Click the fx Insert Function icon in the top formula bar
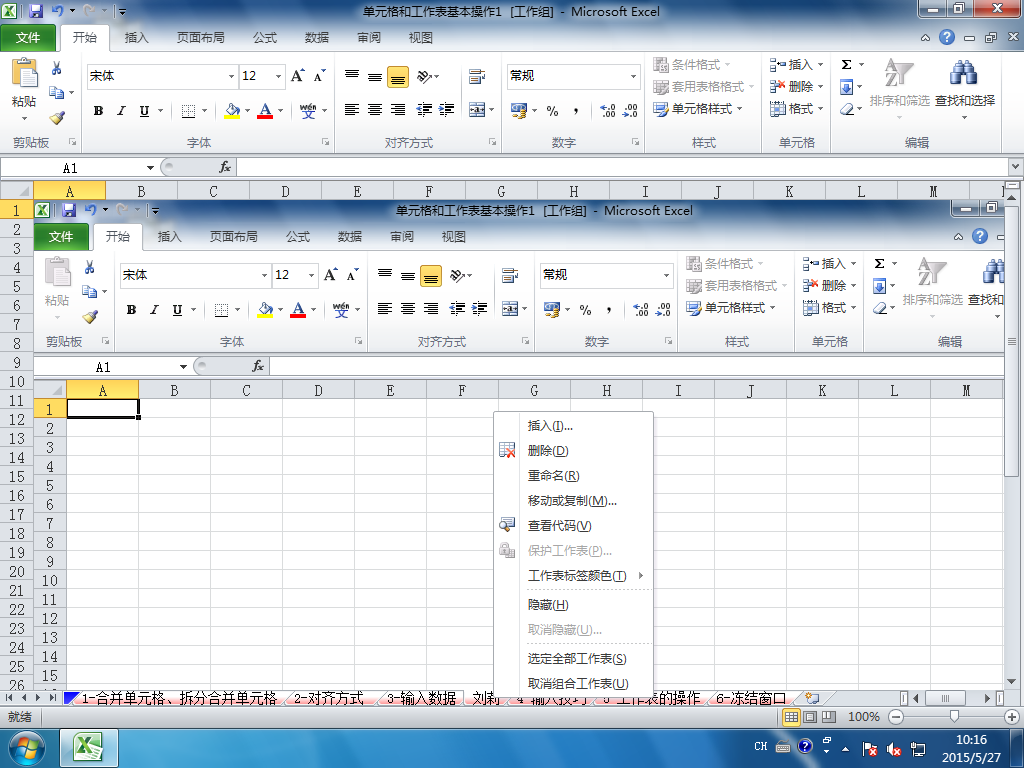The image size is (1024, 768). [225, 168]
